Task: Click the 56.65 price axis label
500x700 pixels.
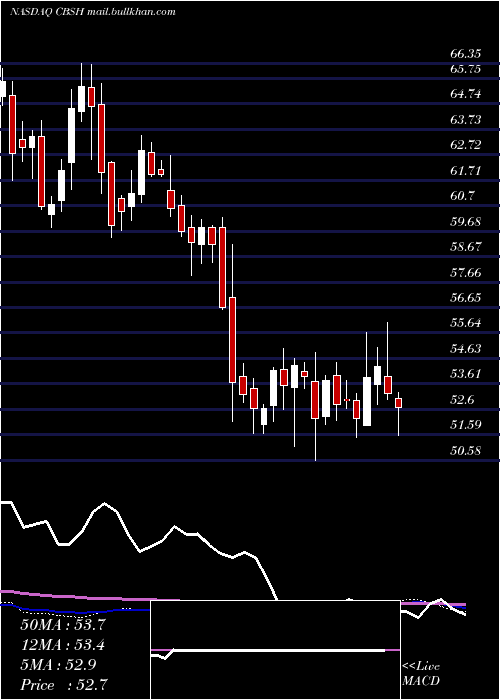Action: 466,297
